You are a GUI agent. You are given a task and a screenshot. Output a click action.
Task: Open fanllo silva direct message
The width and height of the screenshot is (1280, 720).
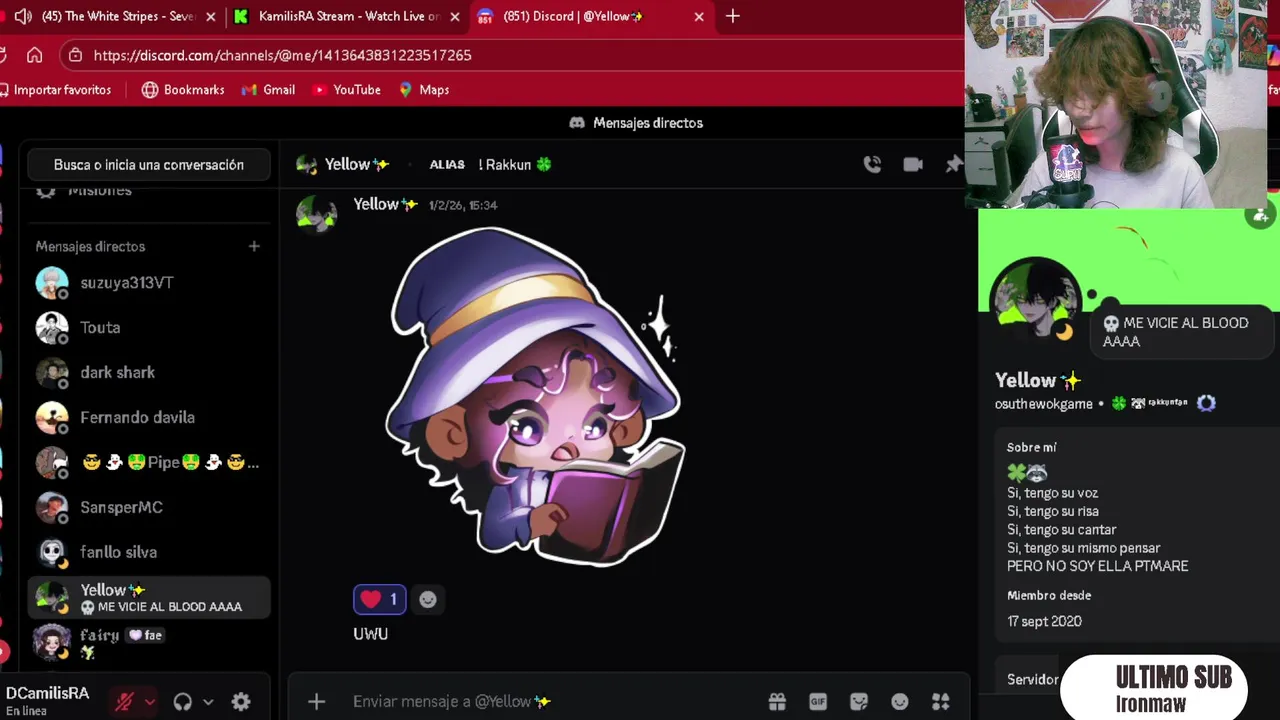click(149, 552)
